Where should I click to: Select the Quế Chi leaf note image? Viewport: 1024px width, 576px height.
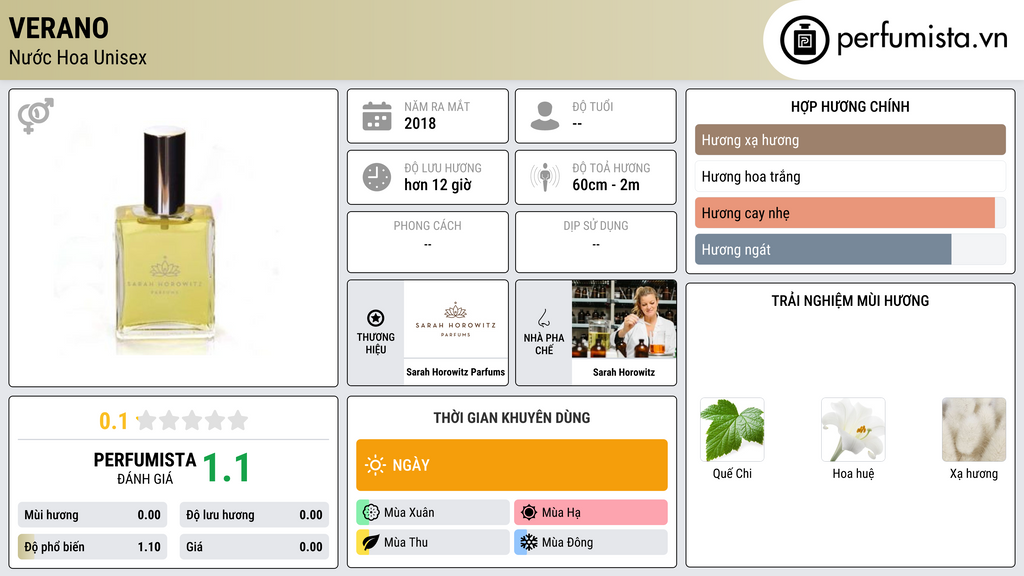point(732,430)
